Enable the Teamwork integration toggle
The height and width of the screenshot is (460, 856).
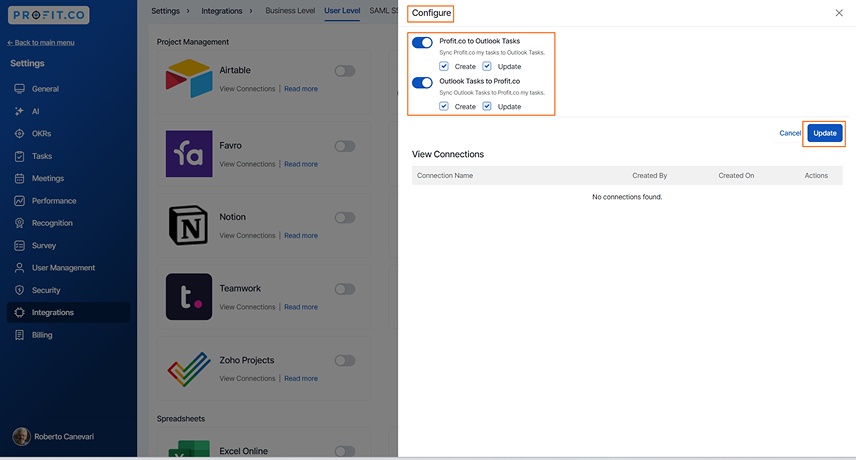[x=345, y=289]
